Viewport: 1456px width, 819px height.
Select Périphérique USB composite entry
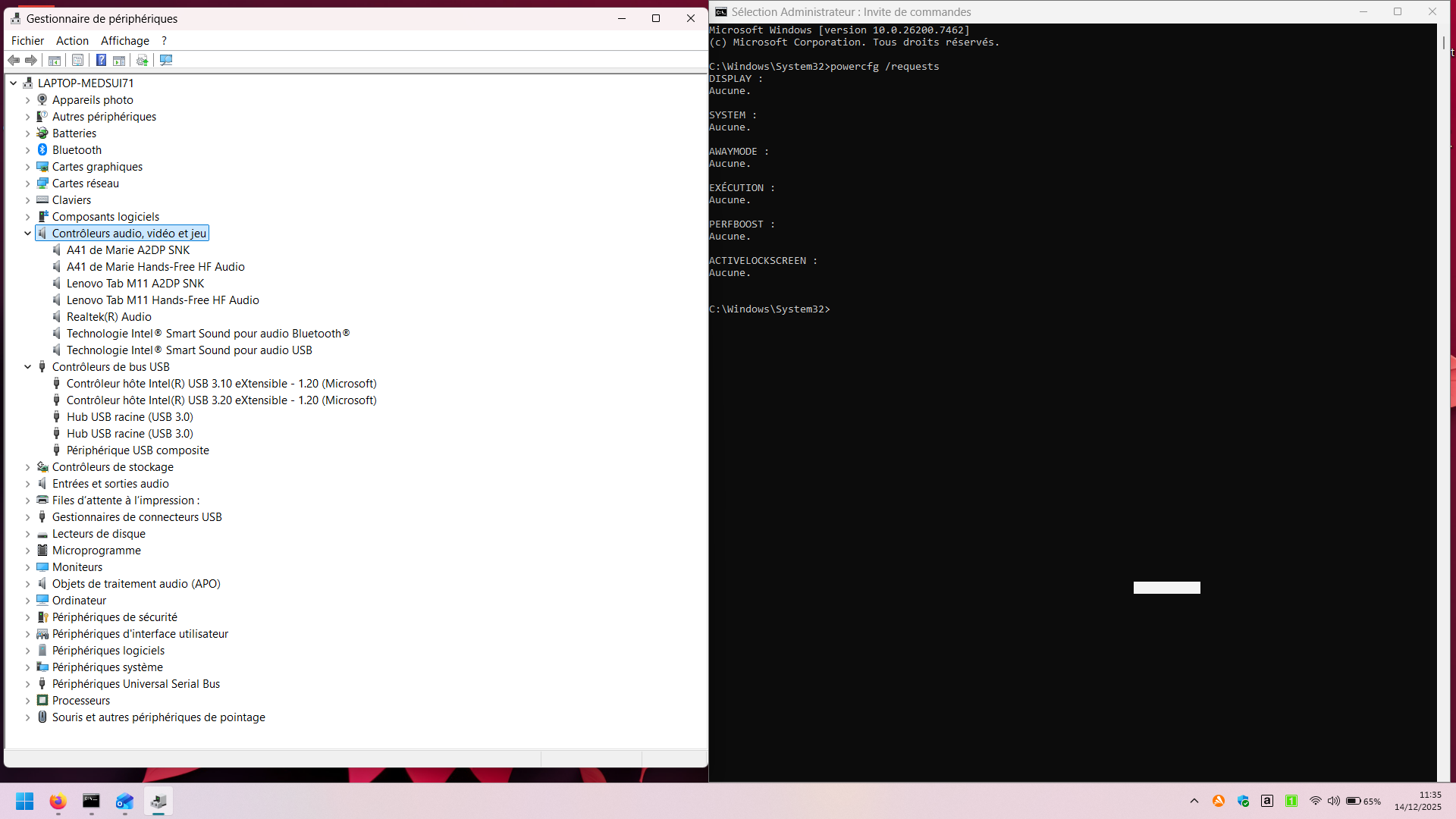point(138,450)
